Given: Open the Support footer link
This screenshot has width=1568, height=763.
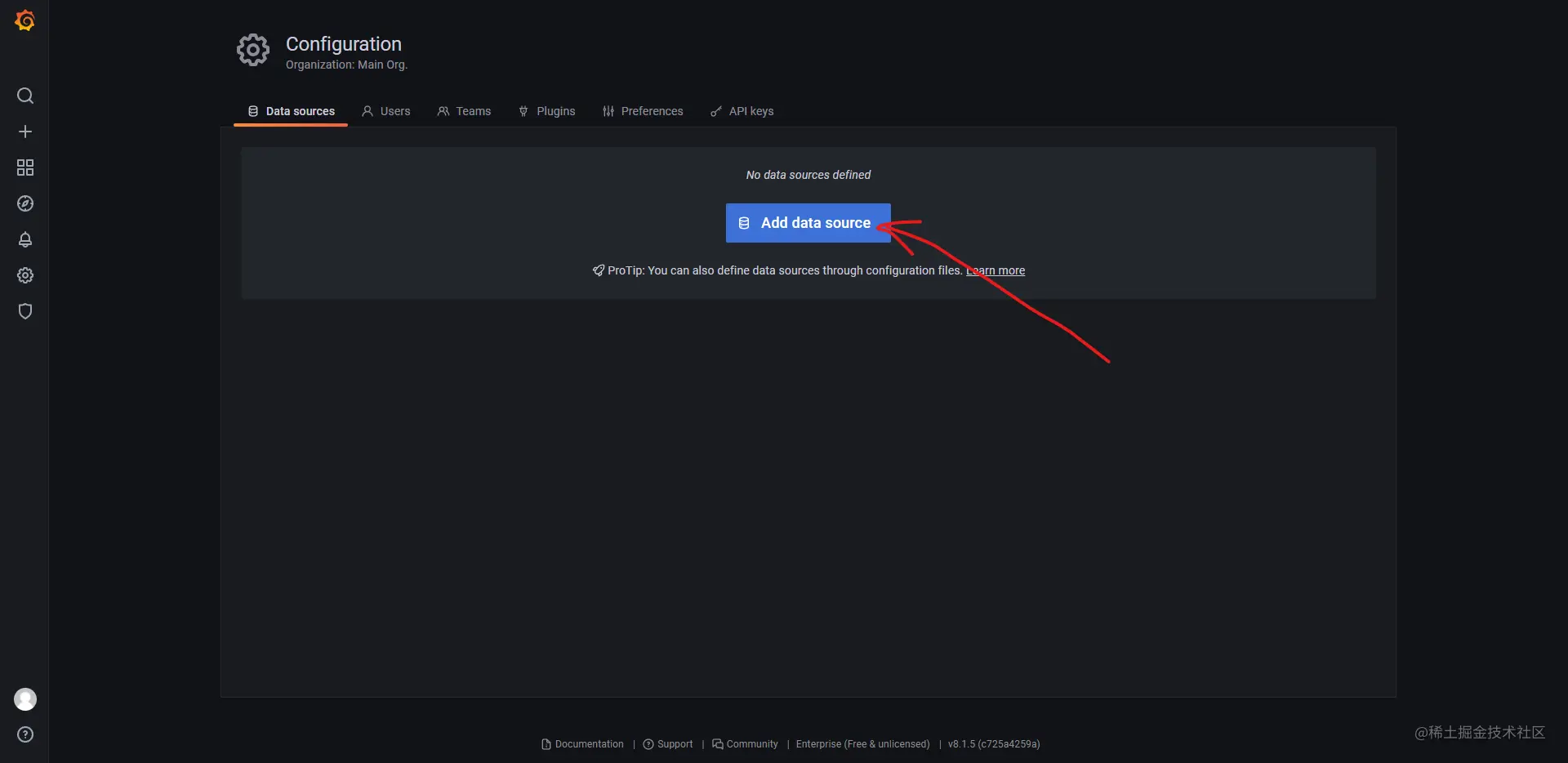Looking at the screenshot, I should [x=668, y=744].
